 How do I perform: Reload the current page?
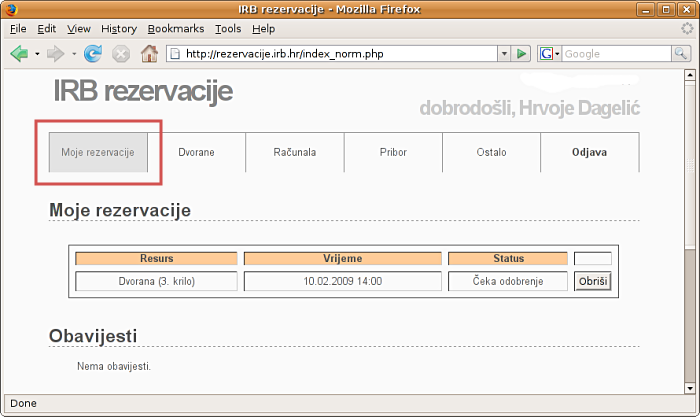click(93, 53)
